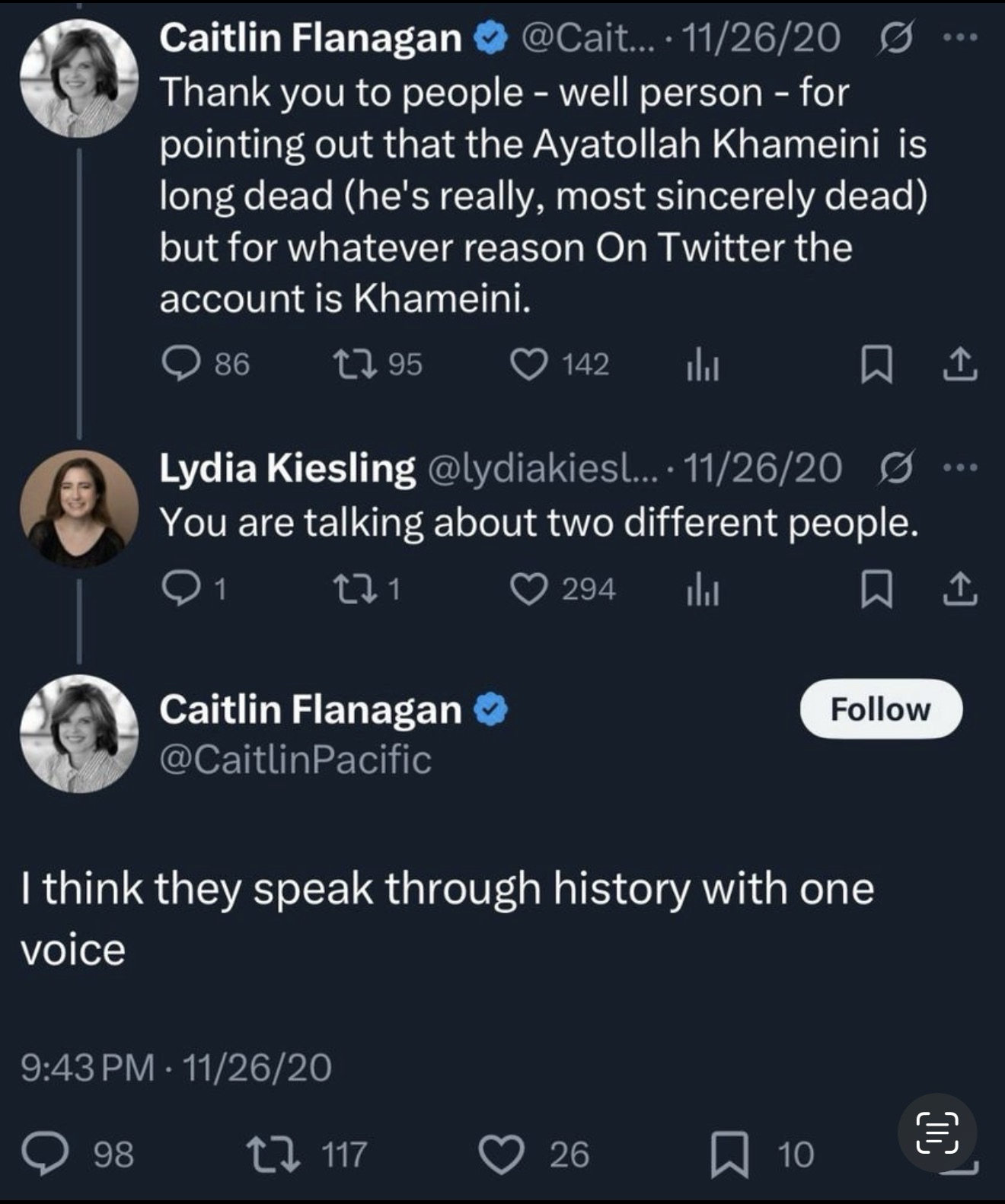
Task: Tap the text scan floating button
Action: (x=937, y=1132)
